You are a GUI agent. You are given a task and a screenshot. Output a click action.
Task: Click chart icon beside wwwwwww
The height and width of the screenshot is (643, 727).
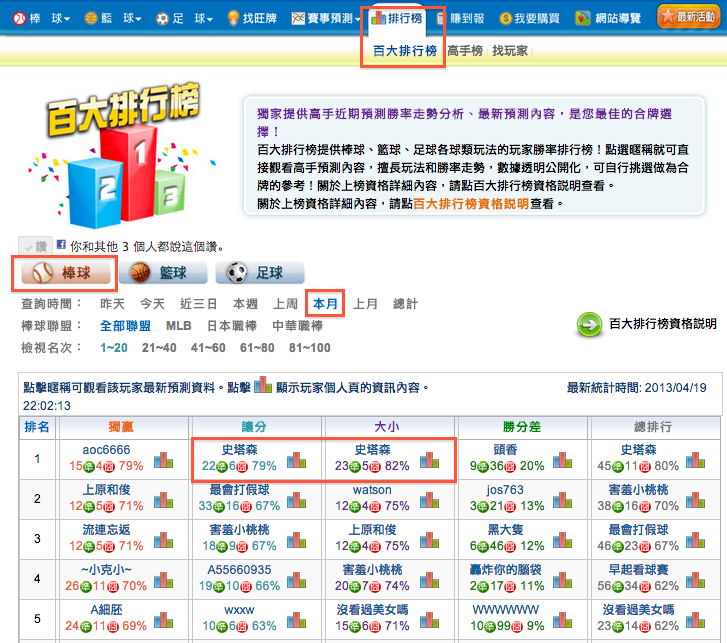[x=562, y=619]
